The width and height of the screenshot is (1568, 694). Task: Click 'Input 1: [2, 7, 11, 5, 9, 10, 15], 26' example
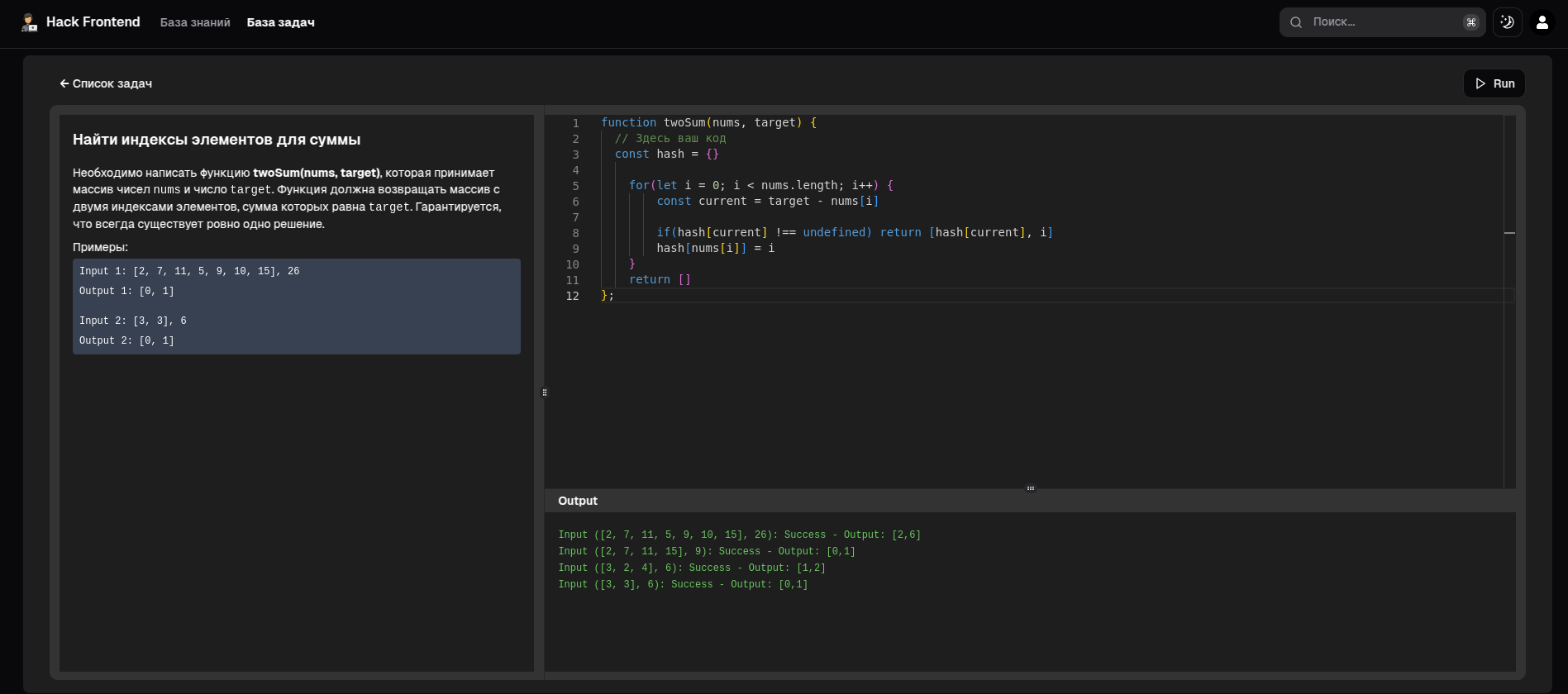(189, 271)
